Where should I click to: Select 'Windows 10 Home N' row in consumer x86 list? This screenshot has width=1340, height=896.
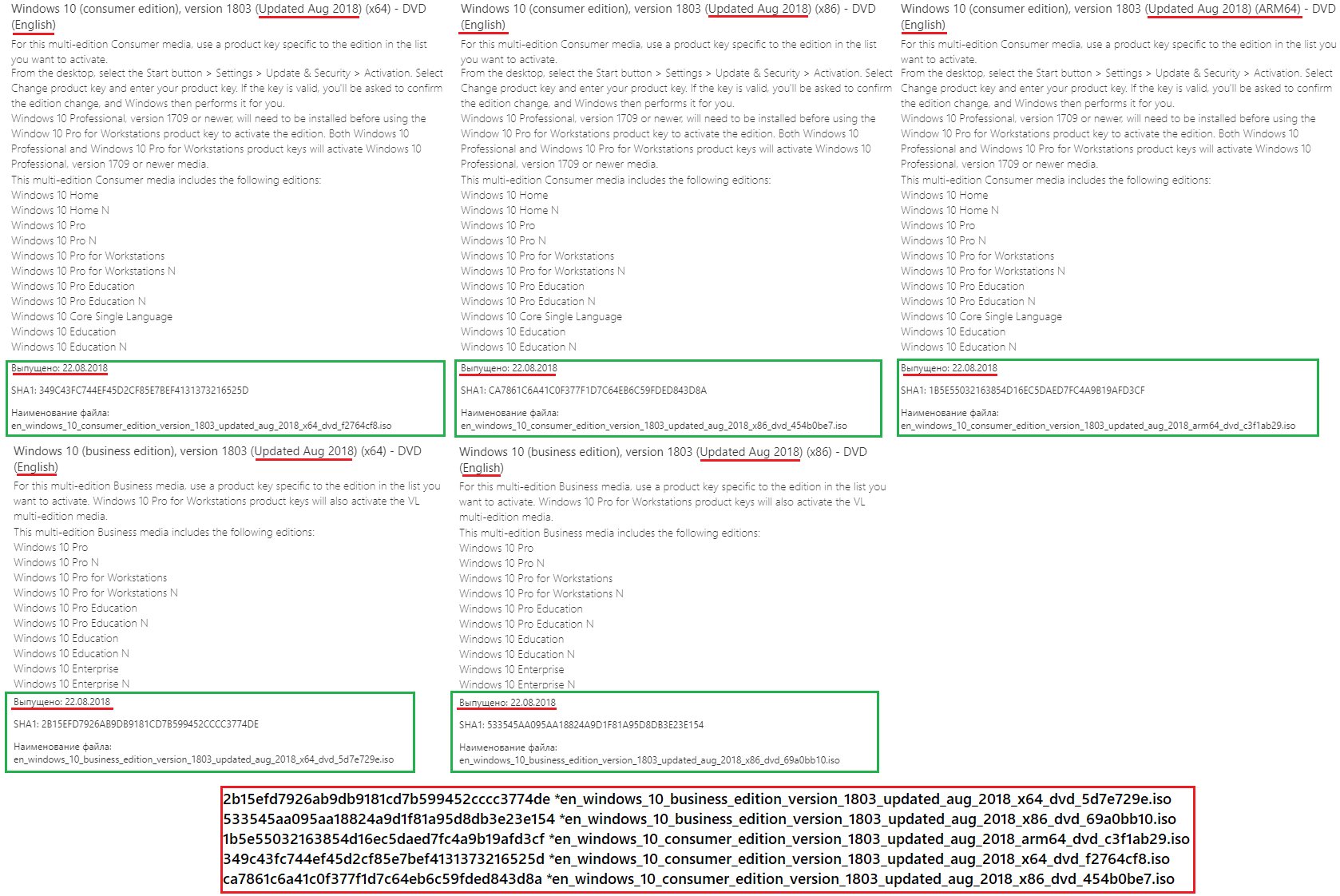point(509,210)
